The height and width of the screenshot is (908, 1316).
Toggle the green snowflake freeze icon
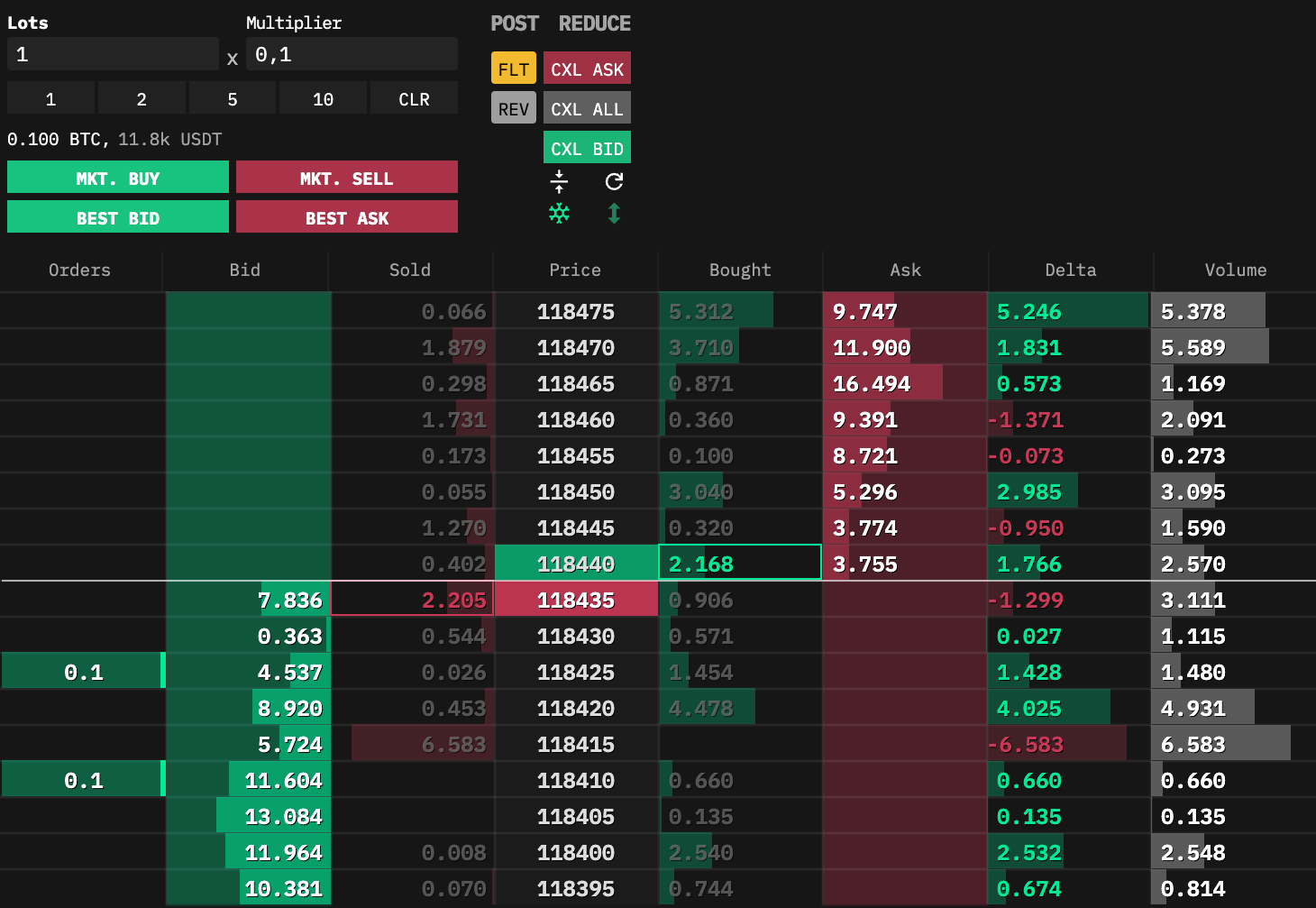[559, 214]
